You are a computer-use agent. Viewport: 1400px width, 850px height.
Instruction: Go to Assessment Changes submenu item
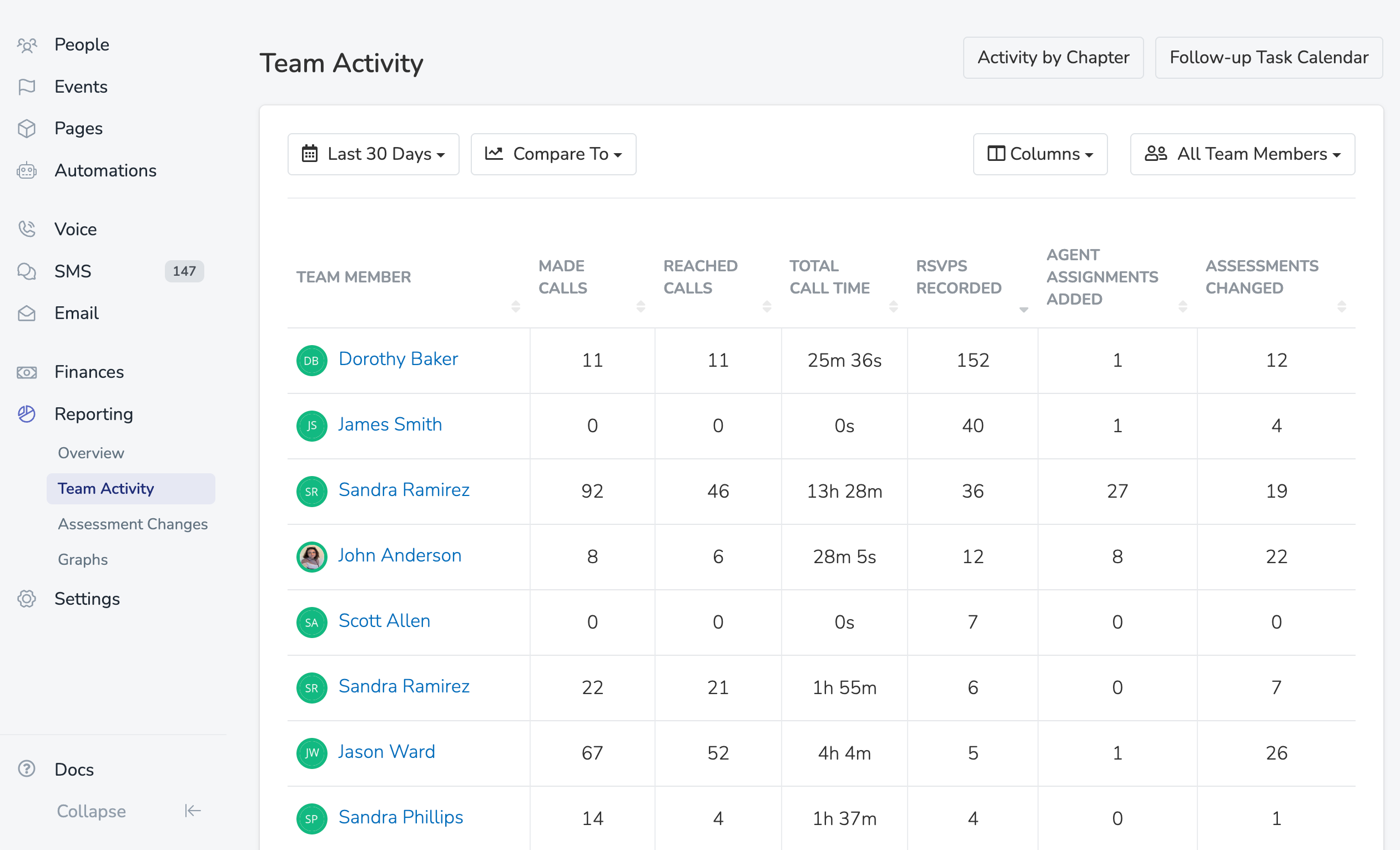pyautogui.click(x=132, y=524)
